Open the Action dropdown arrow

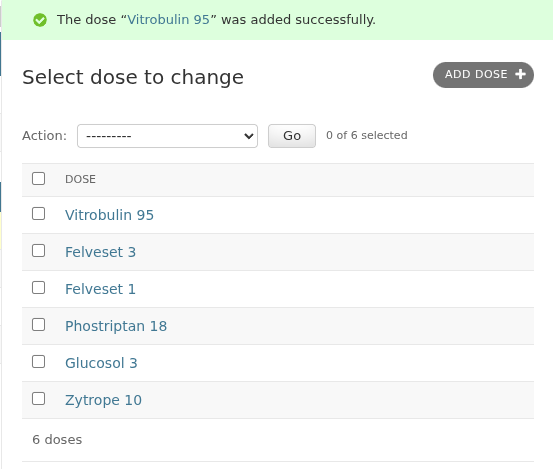point(249,136)
